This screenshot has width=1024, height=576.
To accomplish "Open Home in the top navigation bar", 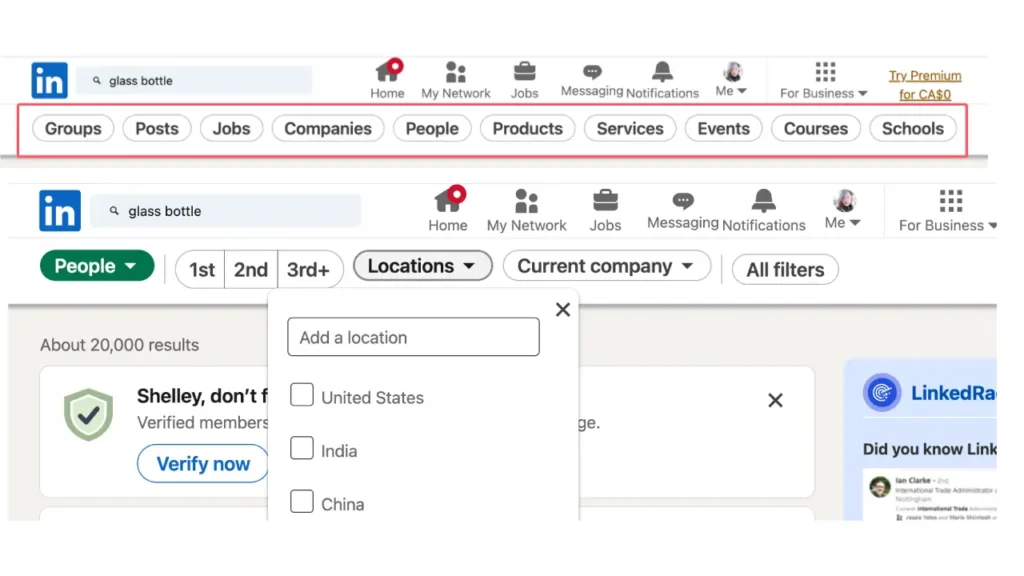I will [387, 80].
